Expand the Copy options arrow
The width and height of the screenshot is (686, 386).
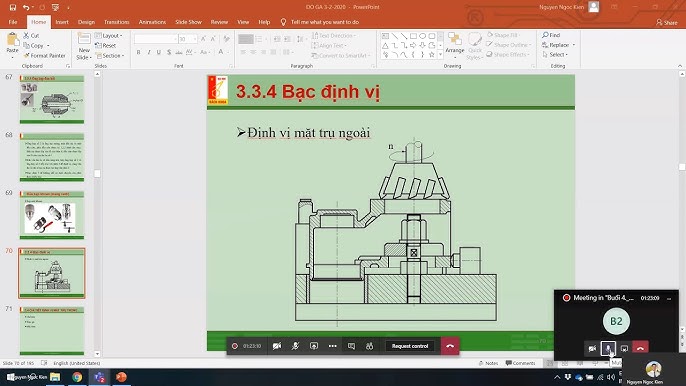(48, 46)
